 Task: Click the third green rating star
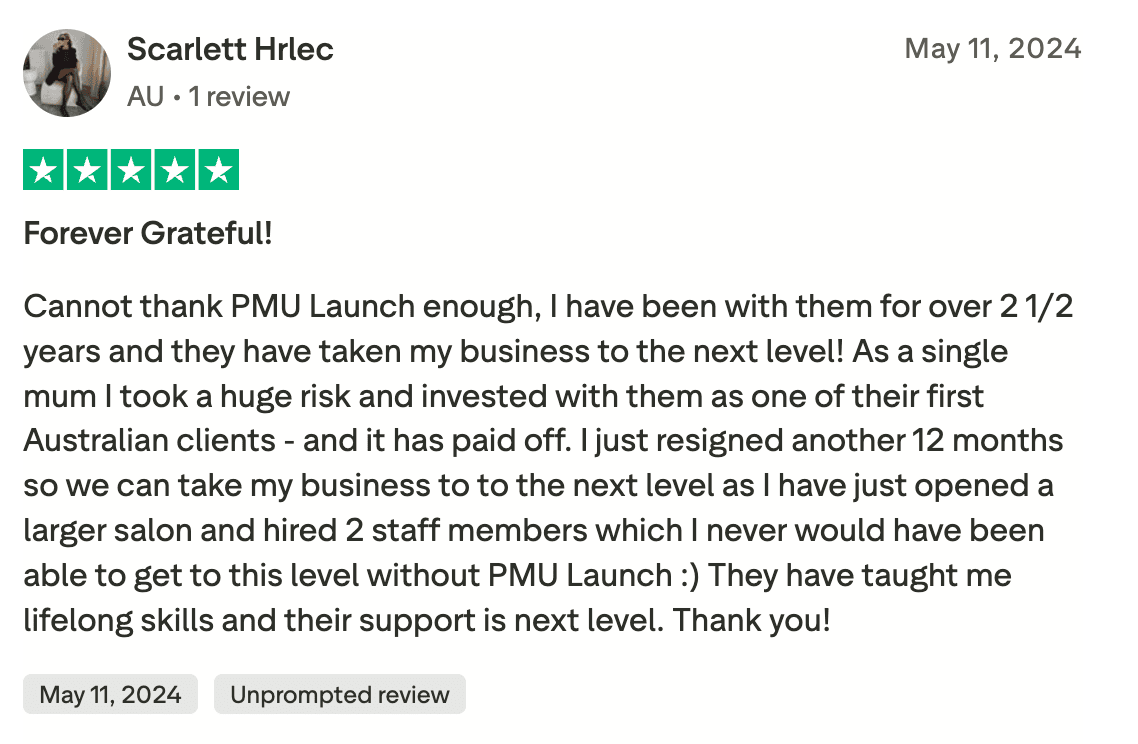click(x=131, y=170)
